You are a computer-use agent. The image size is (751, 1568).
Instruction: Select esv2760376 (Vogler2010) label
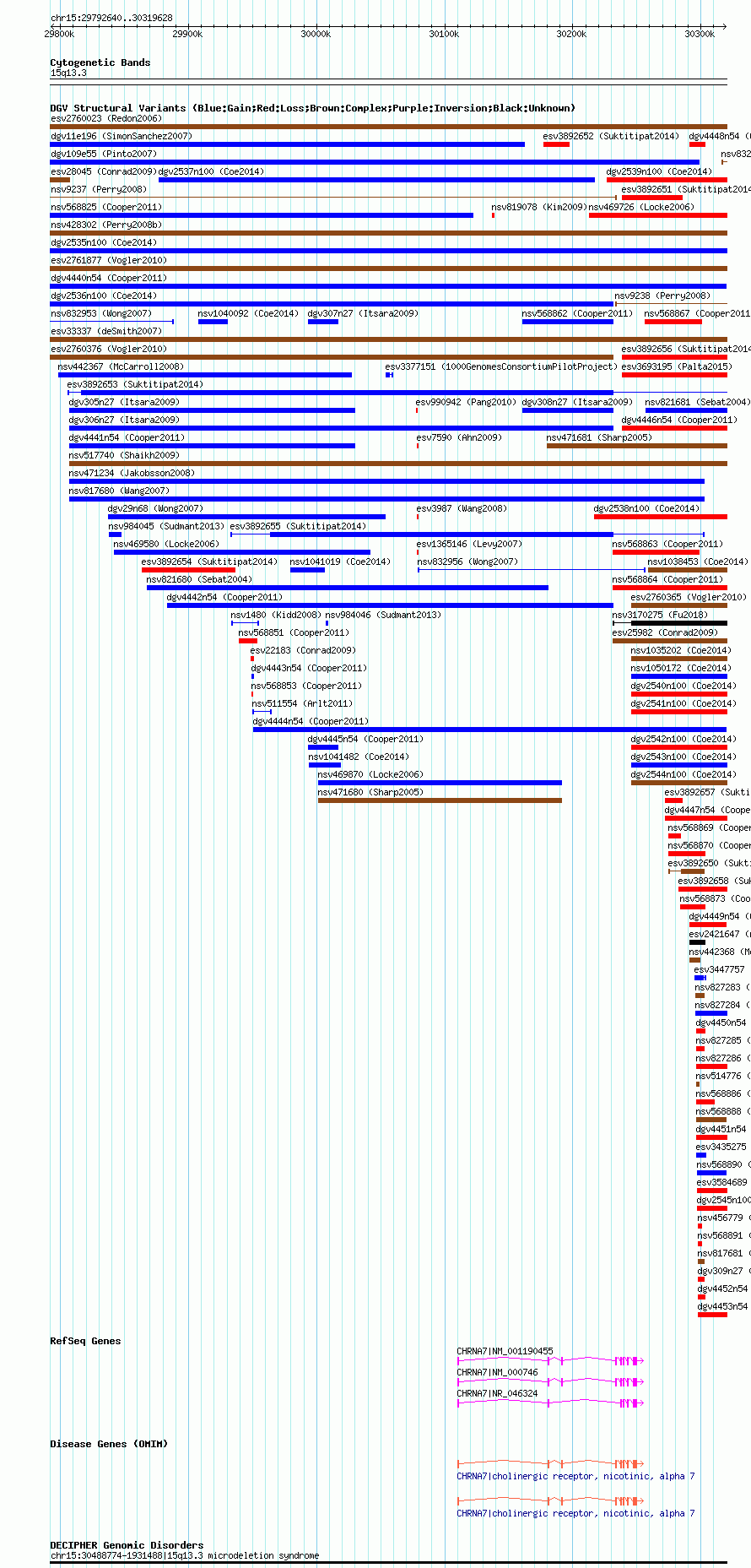(109, 349)
